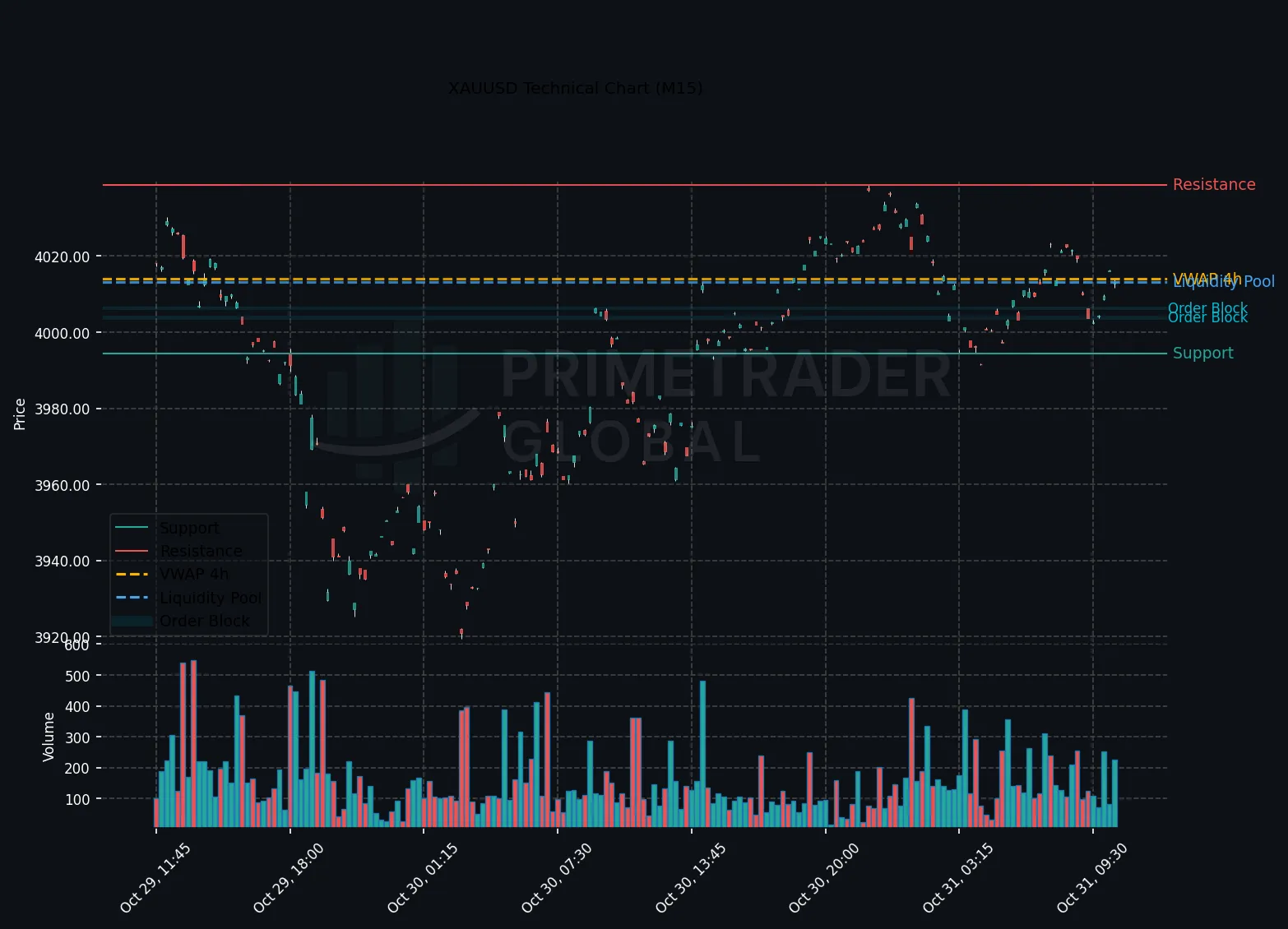Image resolution: width=1288 pixels, height=929 pixels.
Task: Click the Liquidity Pool label beside the dashed line
Action: (x=1224, y=283)
